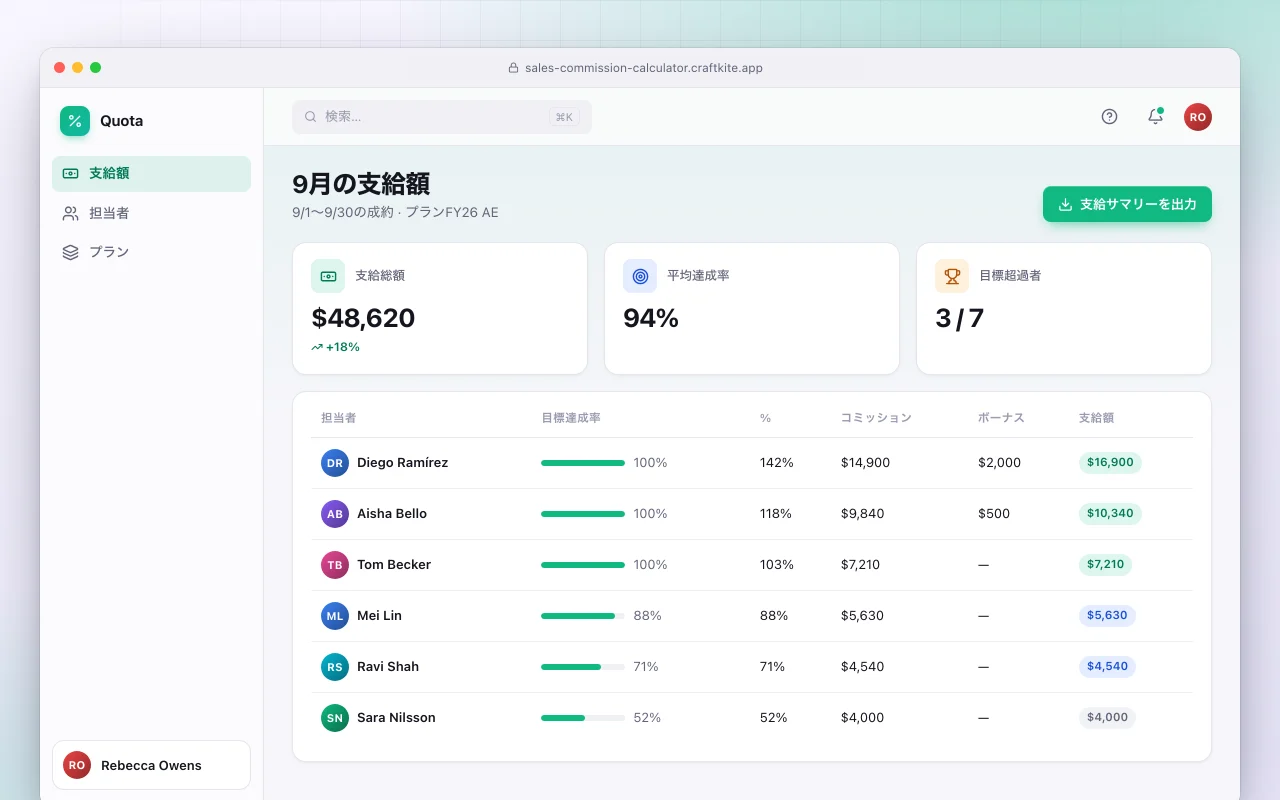1280x800 pixels.
Task: Click Mei Lin's ML avatar
Action: 335,616
